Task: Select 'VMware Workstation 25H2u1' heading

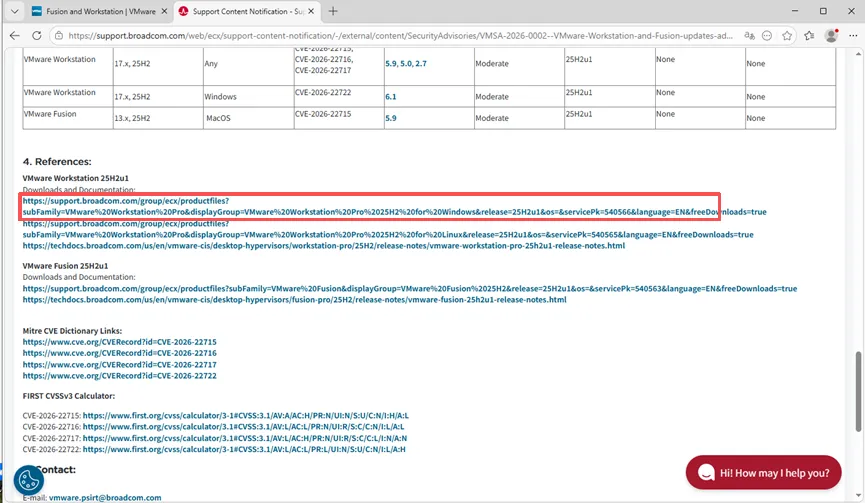Action: [76, 178]
